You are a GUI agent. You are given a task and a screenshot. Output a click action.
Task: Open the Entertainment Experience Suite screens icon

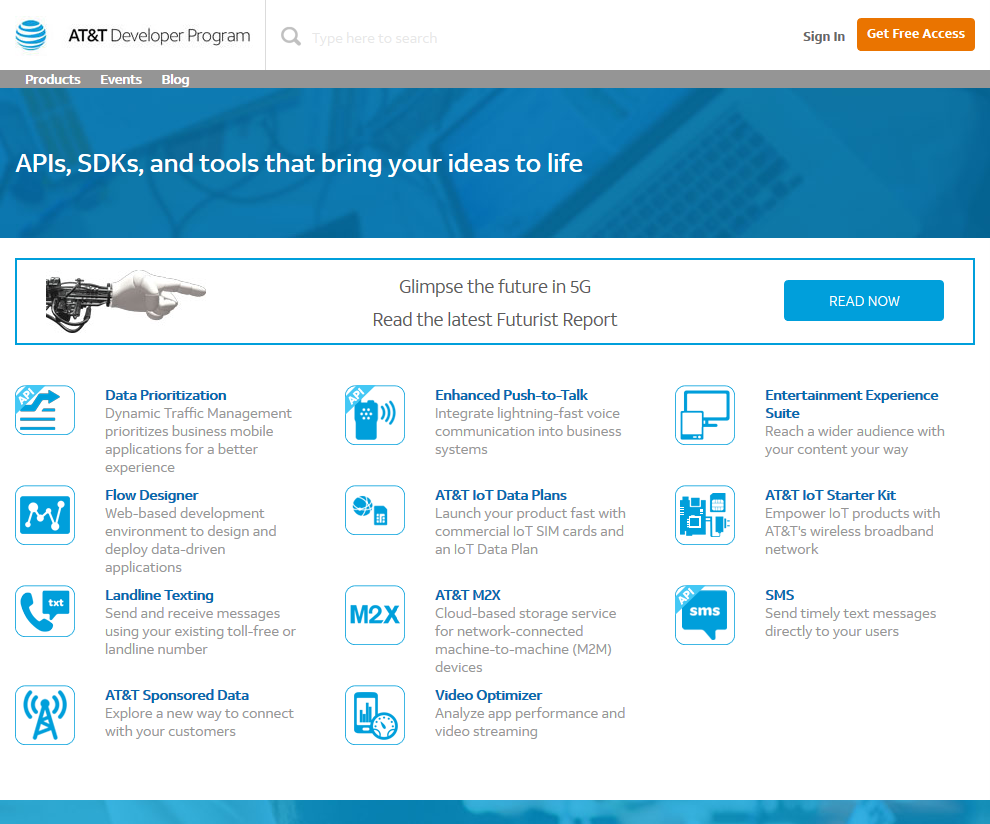[705, 415]
